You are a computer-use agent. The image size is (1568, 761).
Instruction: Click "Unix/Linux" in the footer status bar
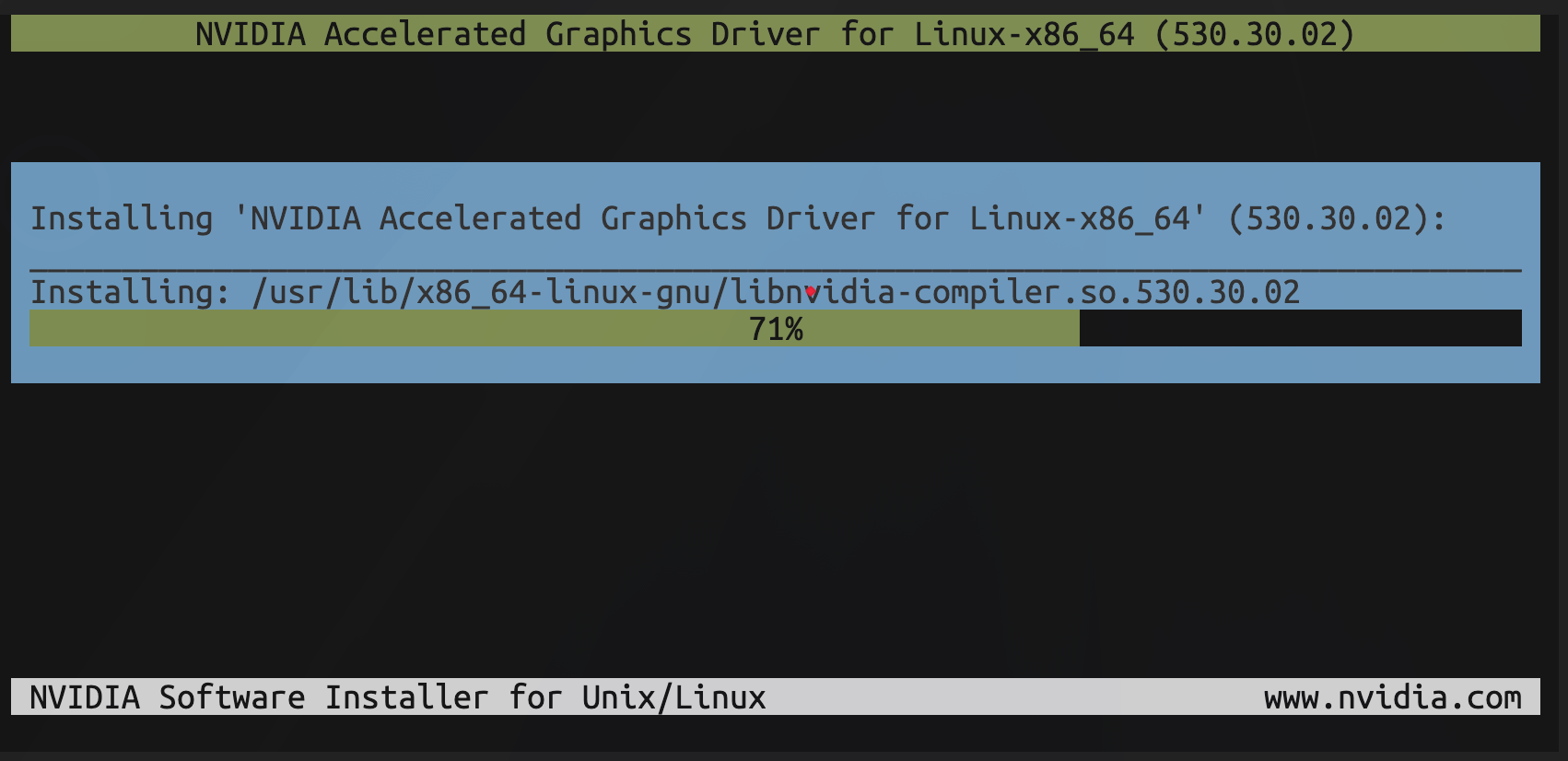[x=673, y=697]
